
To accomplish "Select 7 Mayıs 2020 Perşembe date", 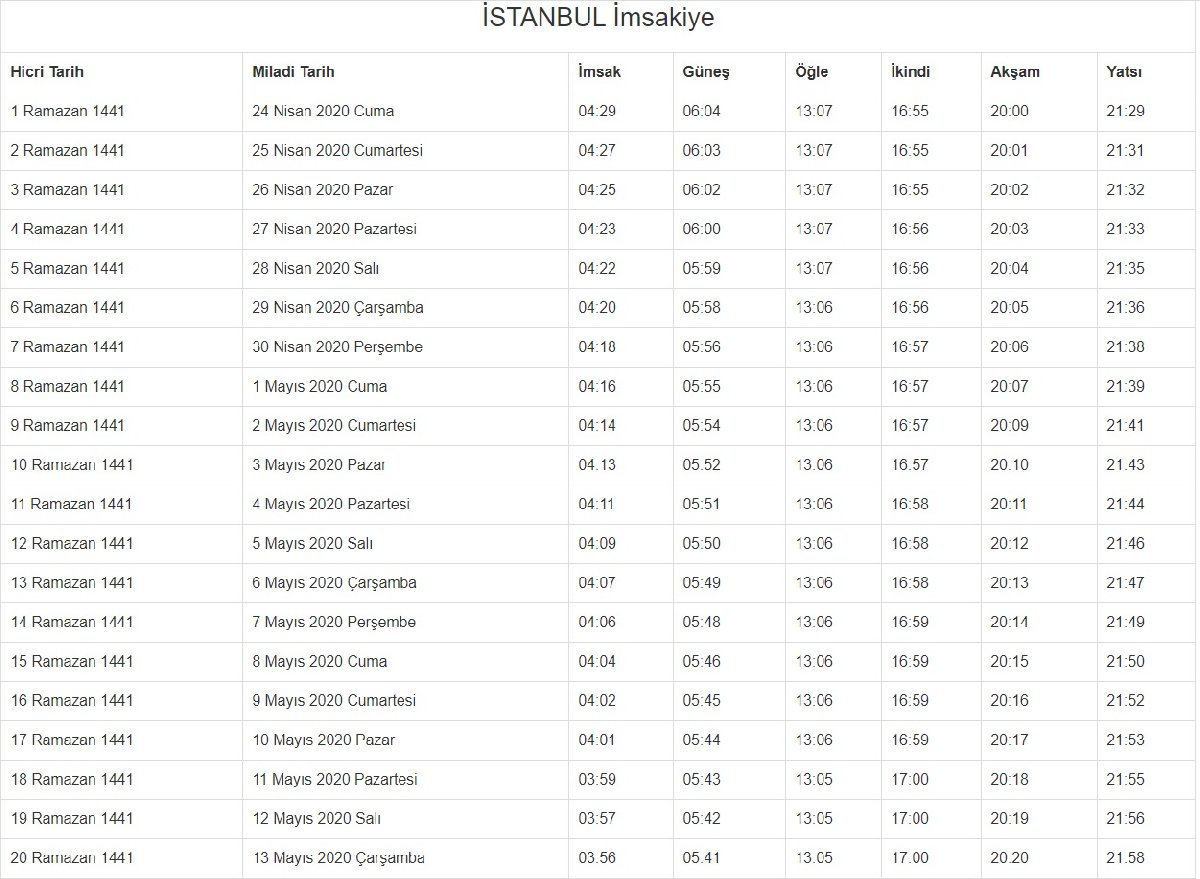I will [334, 622].
